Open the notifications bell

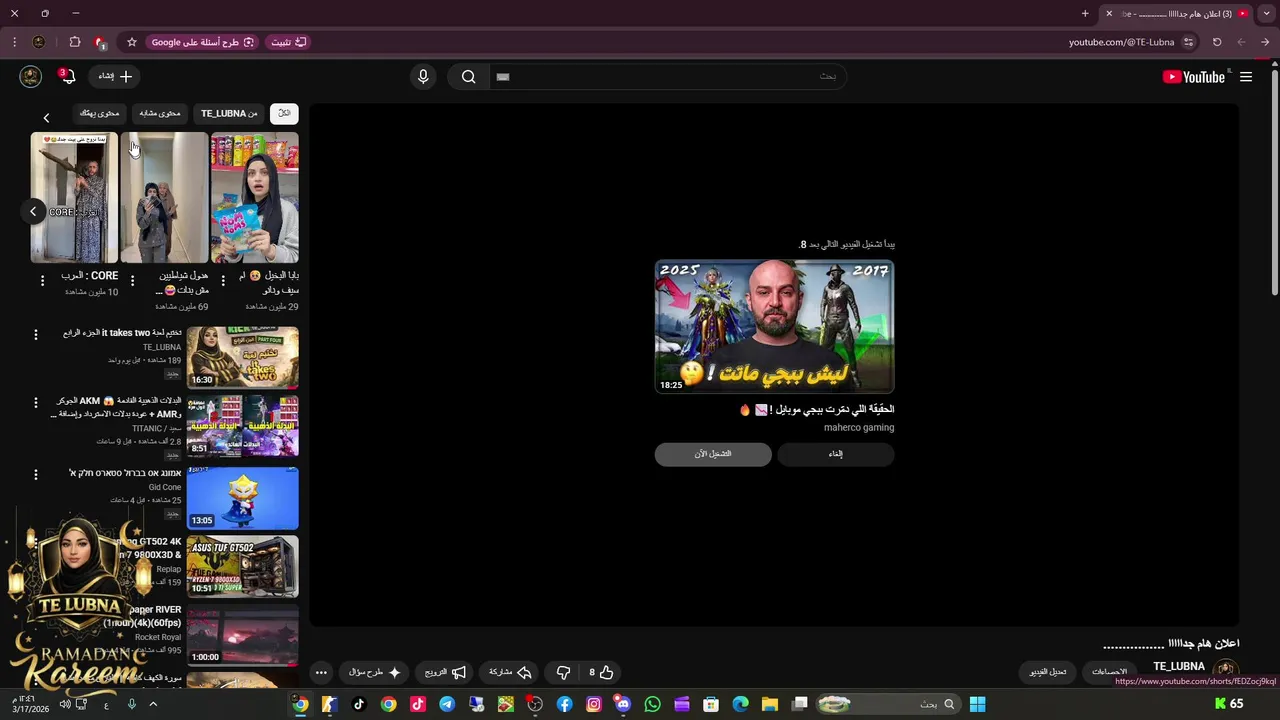[x=66, y=77]
